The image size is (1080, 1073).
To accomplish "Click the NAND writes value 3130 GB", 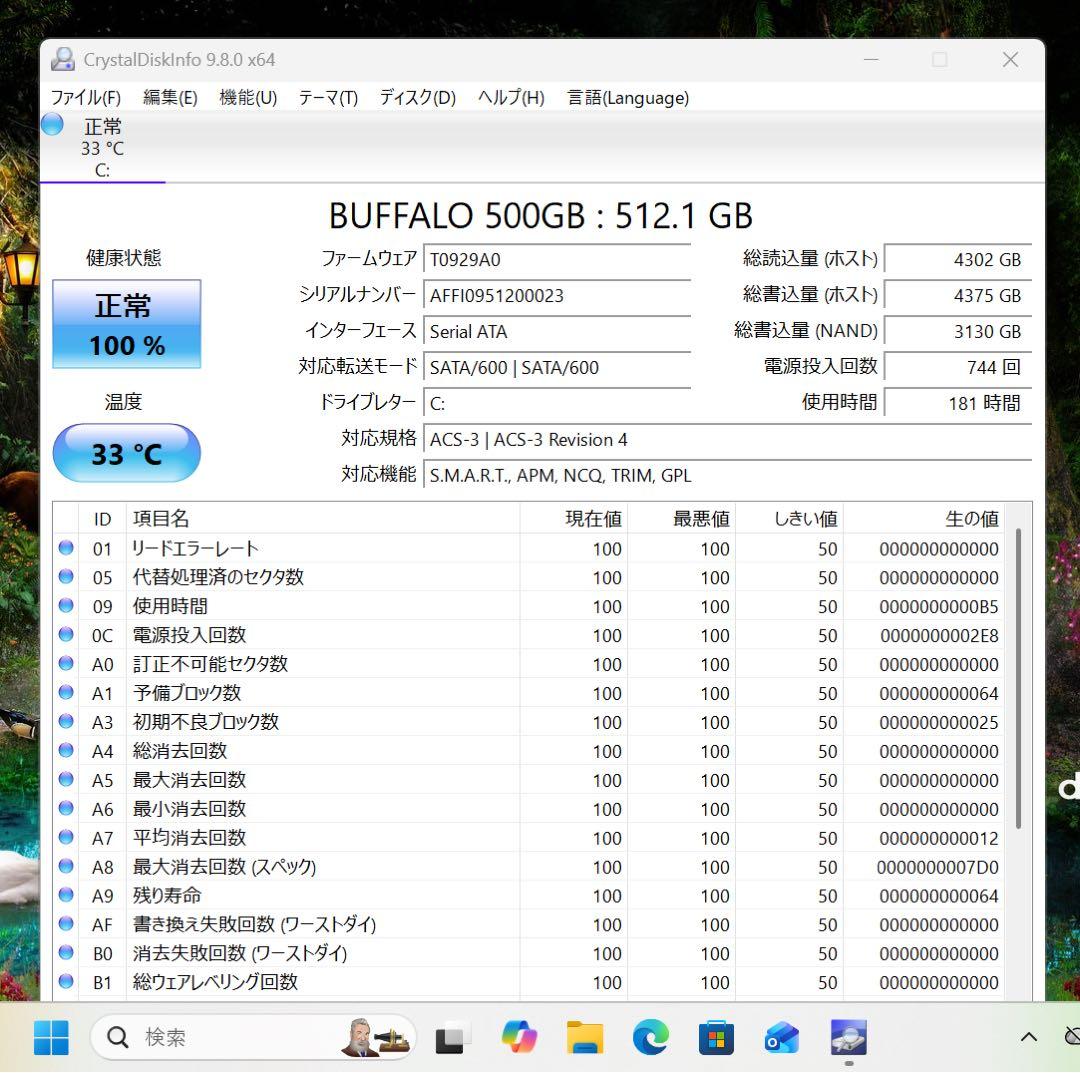I will click(957, 331).
